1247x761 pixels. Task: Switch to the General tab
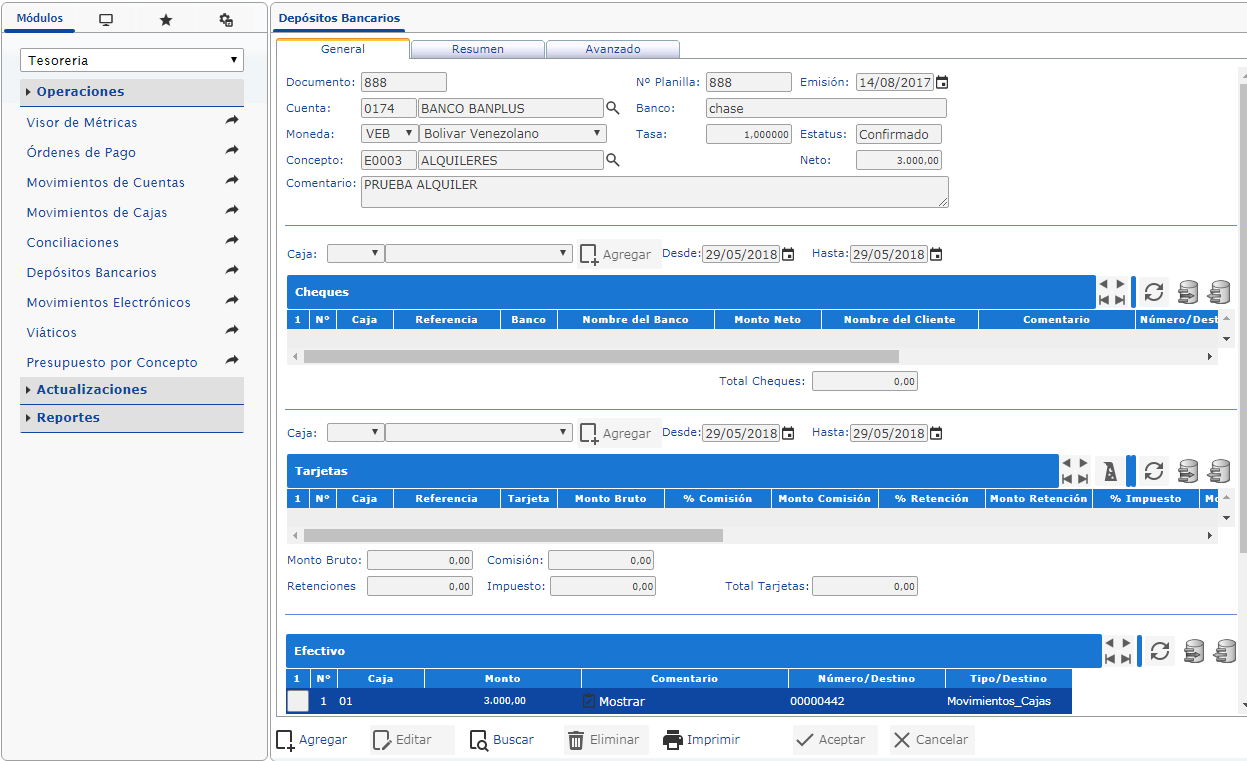[x=343, y=48]
